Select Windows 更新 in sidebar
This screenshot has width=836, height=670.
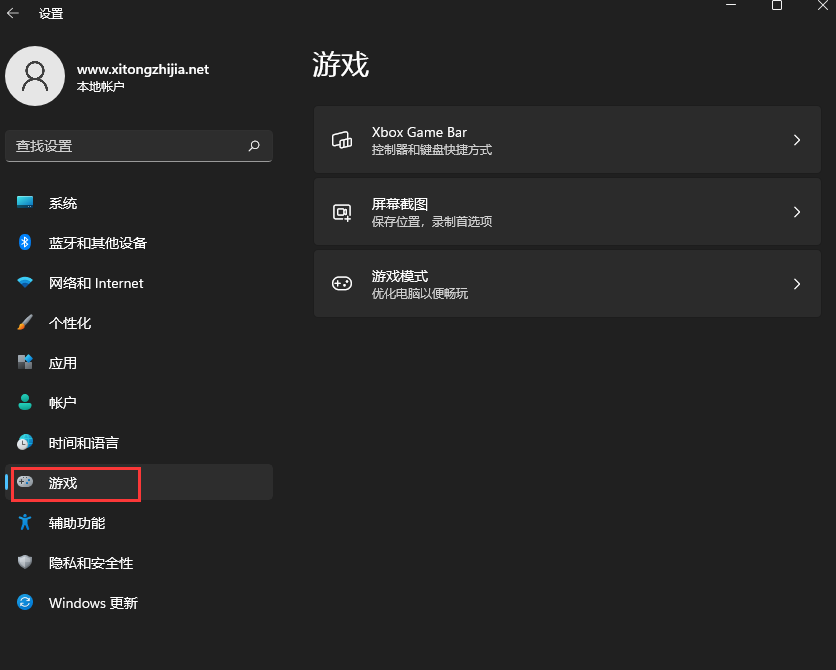[139, 602]
